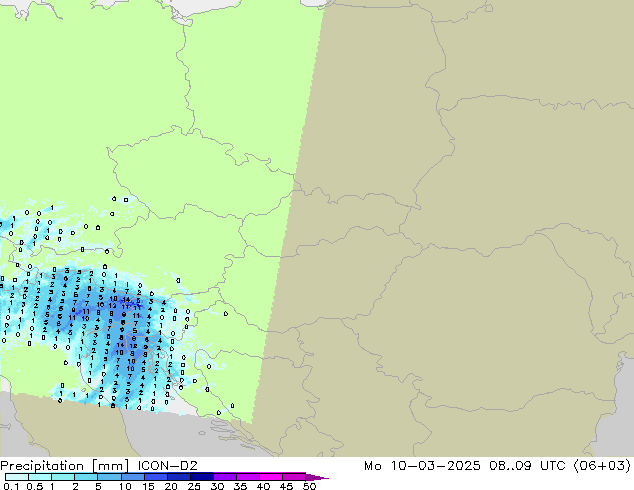The image size is (634, 490).
Task: Click the 35–40 mm legend swatch
Action: [247, 477]
